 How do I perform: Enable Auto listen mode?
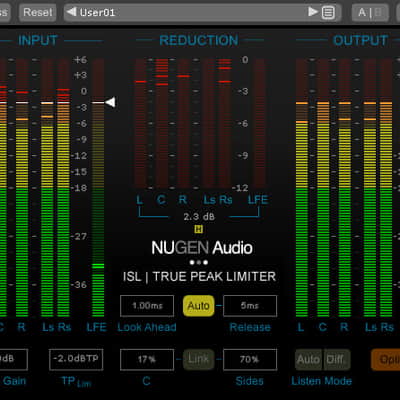tap(309, 360)
